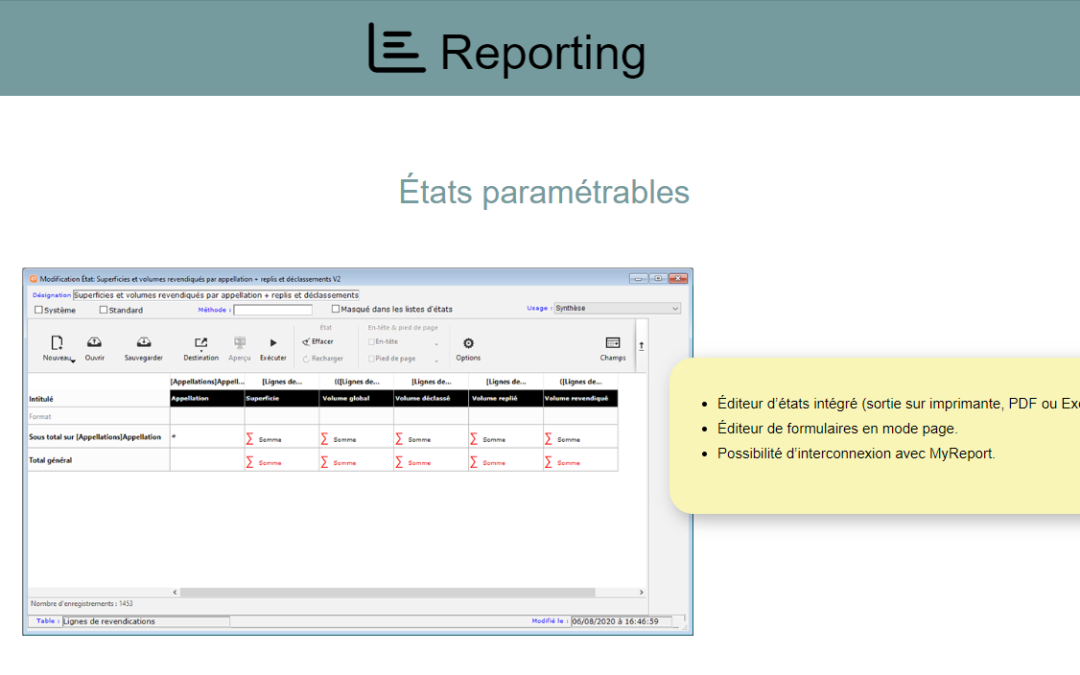Viewport: 1080px width, 675px height.
Task: Collapse the toolbar with the up arrow
Action: (x=641, y=346)
